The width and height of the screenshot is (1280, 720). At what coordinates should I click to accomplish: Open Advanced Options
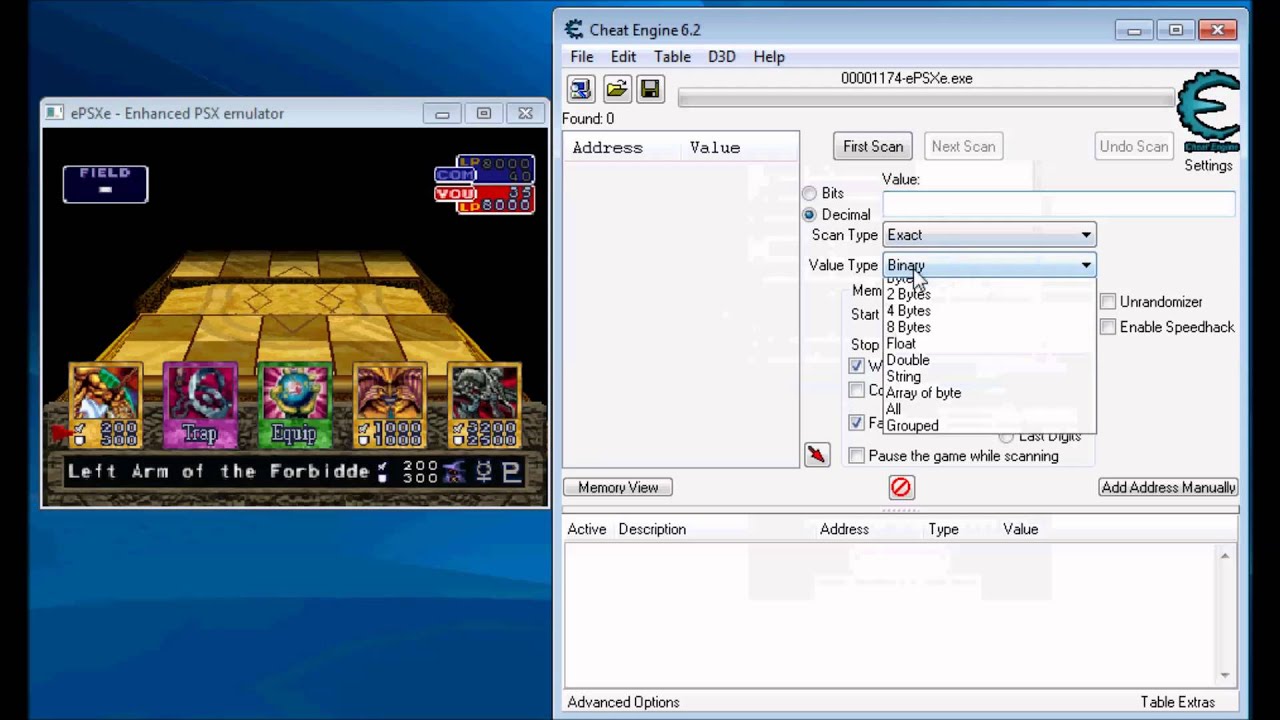click(x=623, y=702)
